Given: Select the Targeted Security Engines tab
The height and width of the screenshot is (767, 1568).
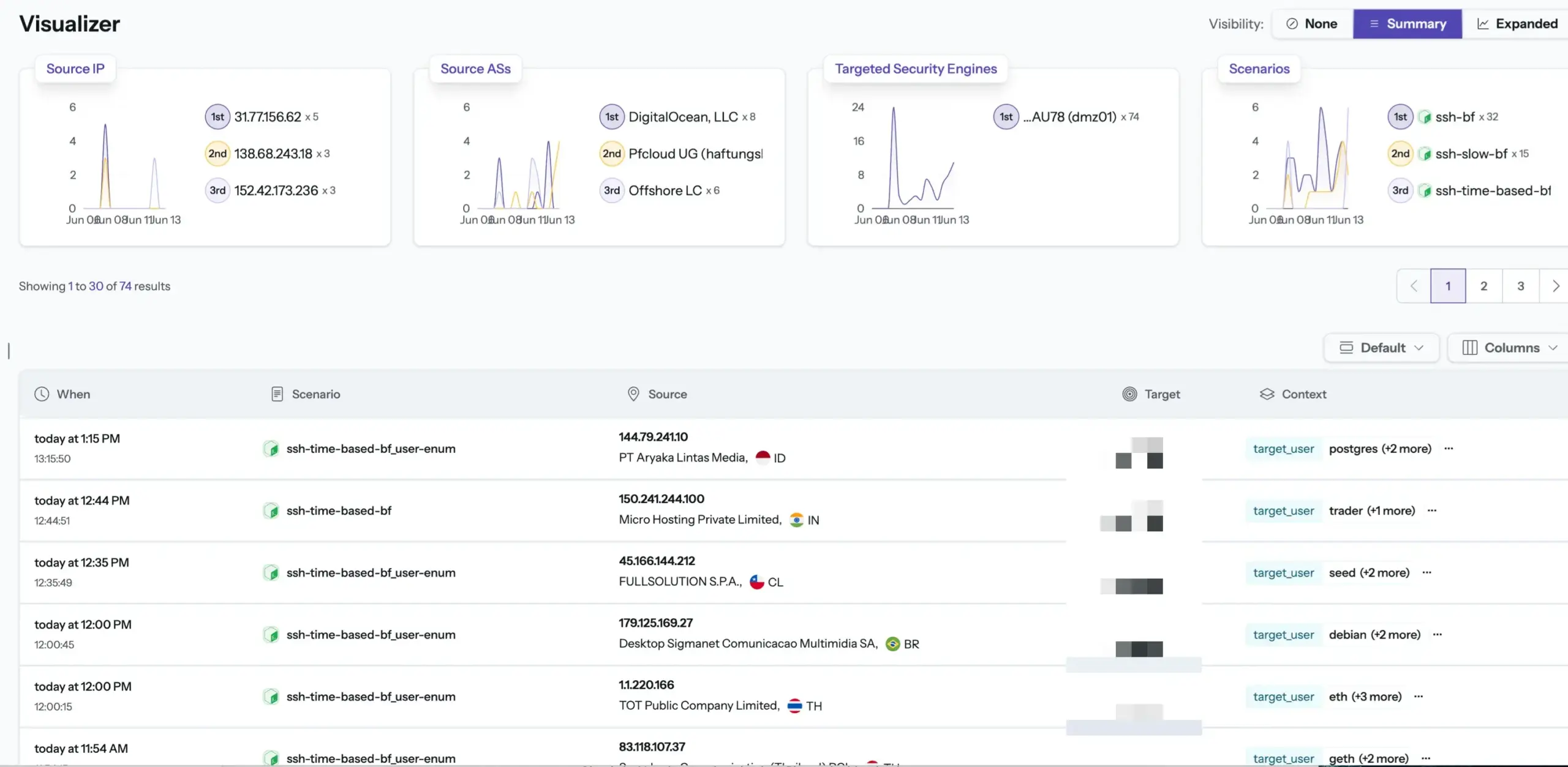Looking at the screenshot, I should point(916,69).
